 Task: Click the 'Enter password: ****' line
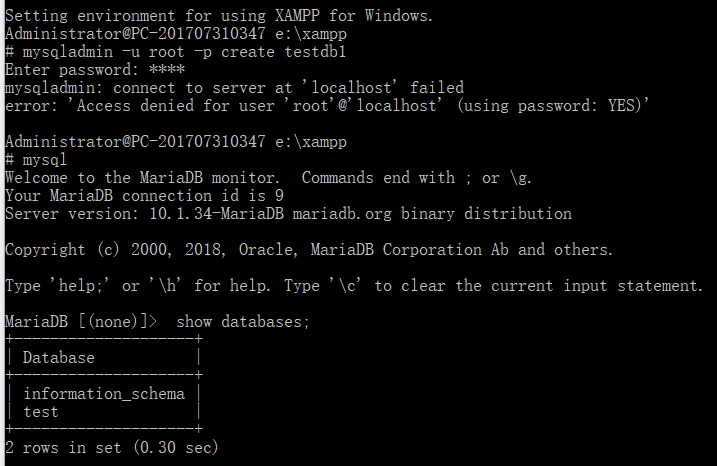click(95, 70)
